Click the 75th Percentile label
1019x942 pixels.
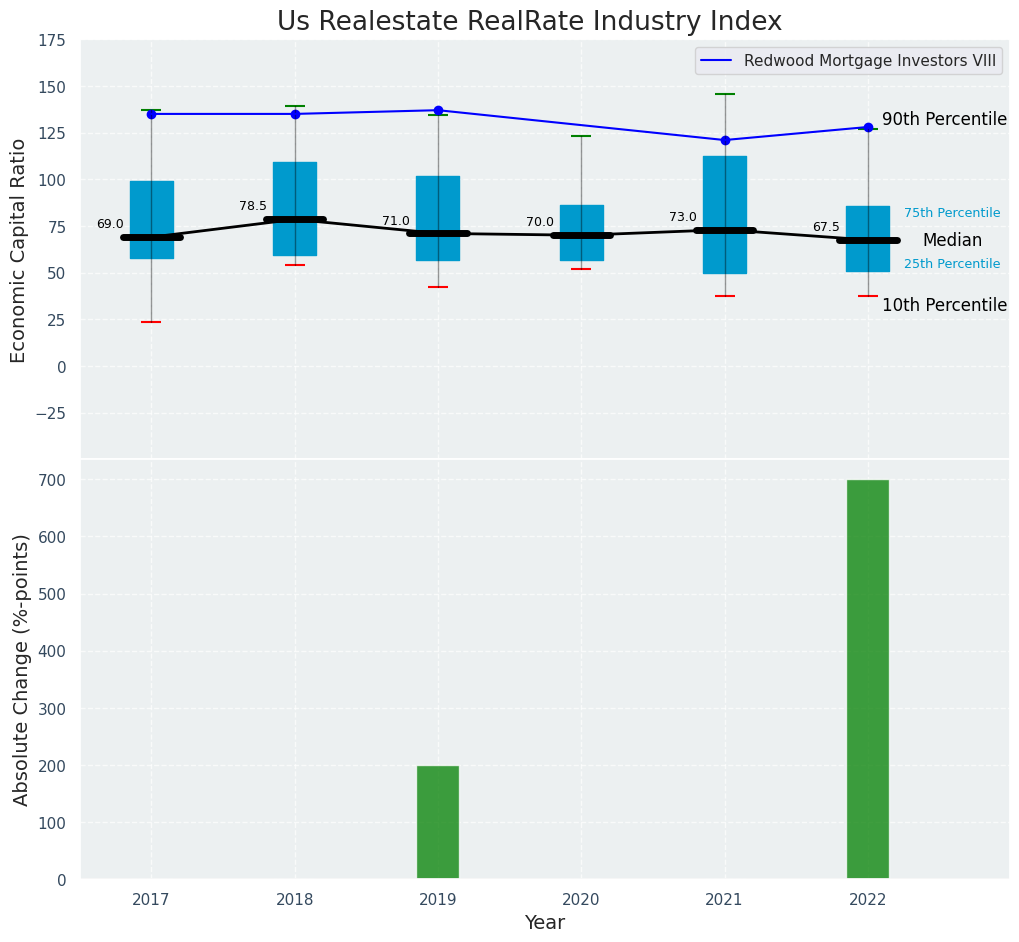[951, 213]
